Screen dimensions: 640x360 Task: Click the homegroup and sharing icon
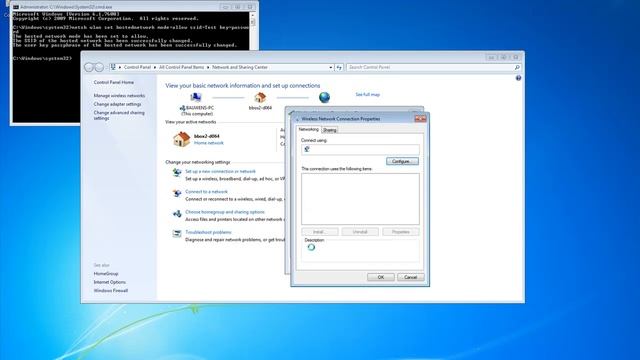point(177,213)
